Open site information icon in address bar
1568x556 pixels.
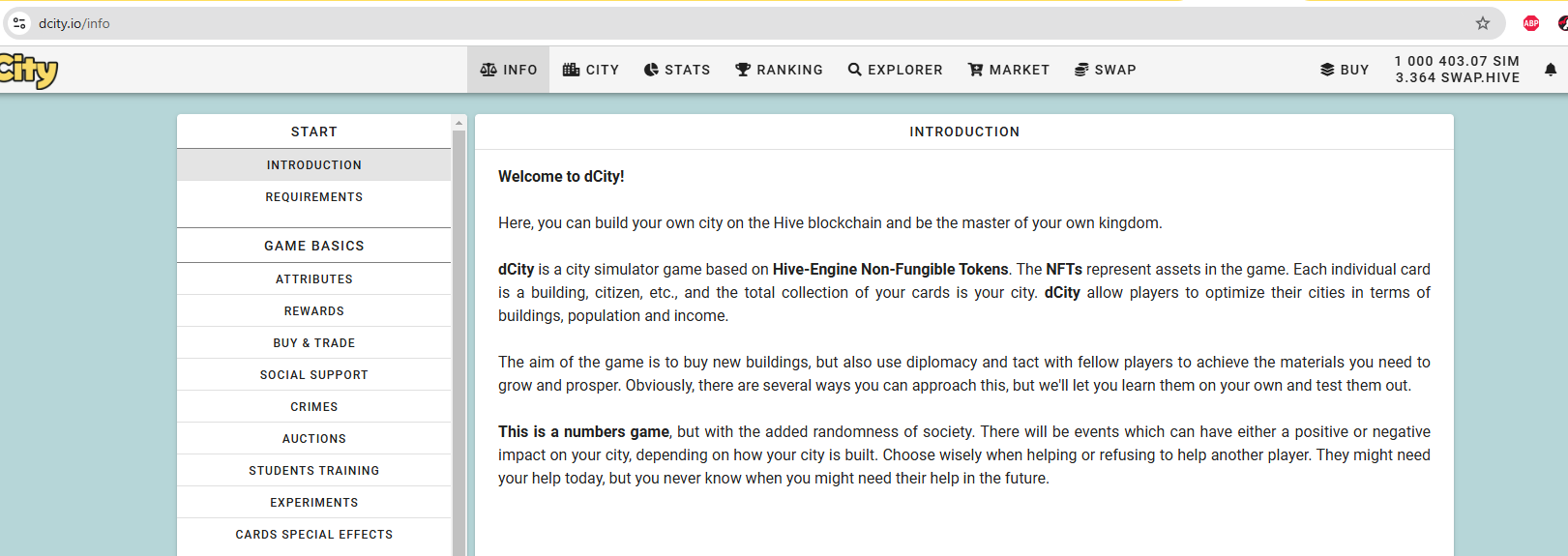(x=19, y=23)
